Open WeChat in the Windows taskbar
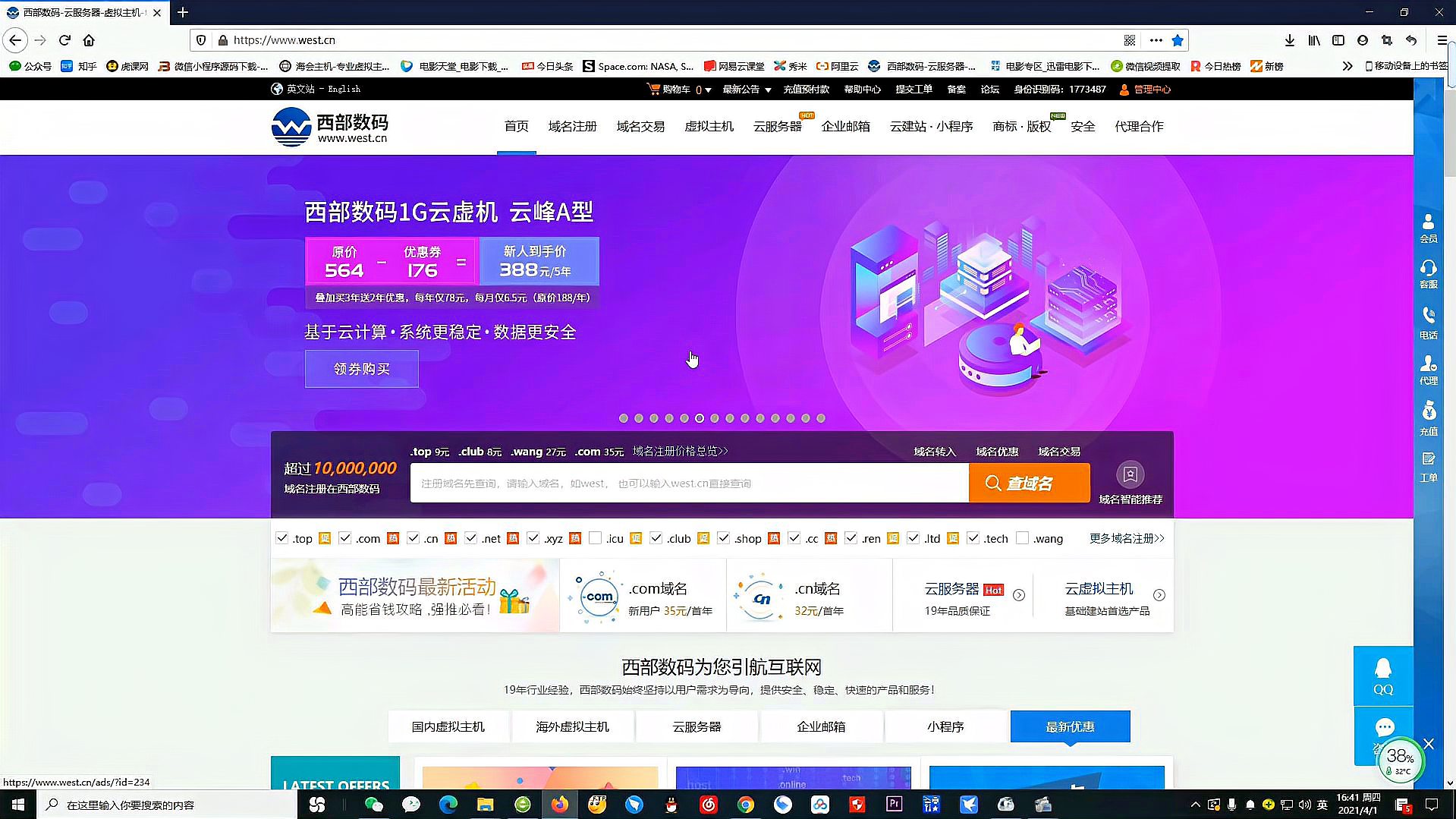This screenshot has height=819, width=1456. pos(374,805)
